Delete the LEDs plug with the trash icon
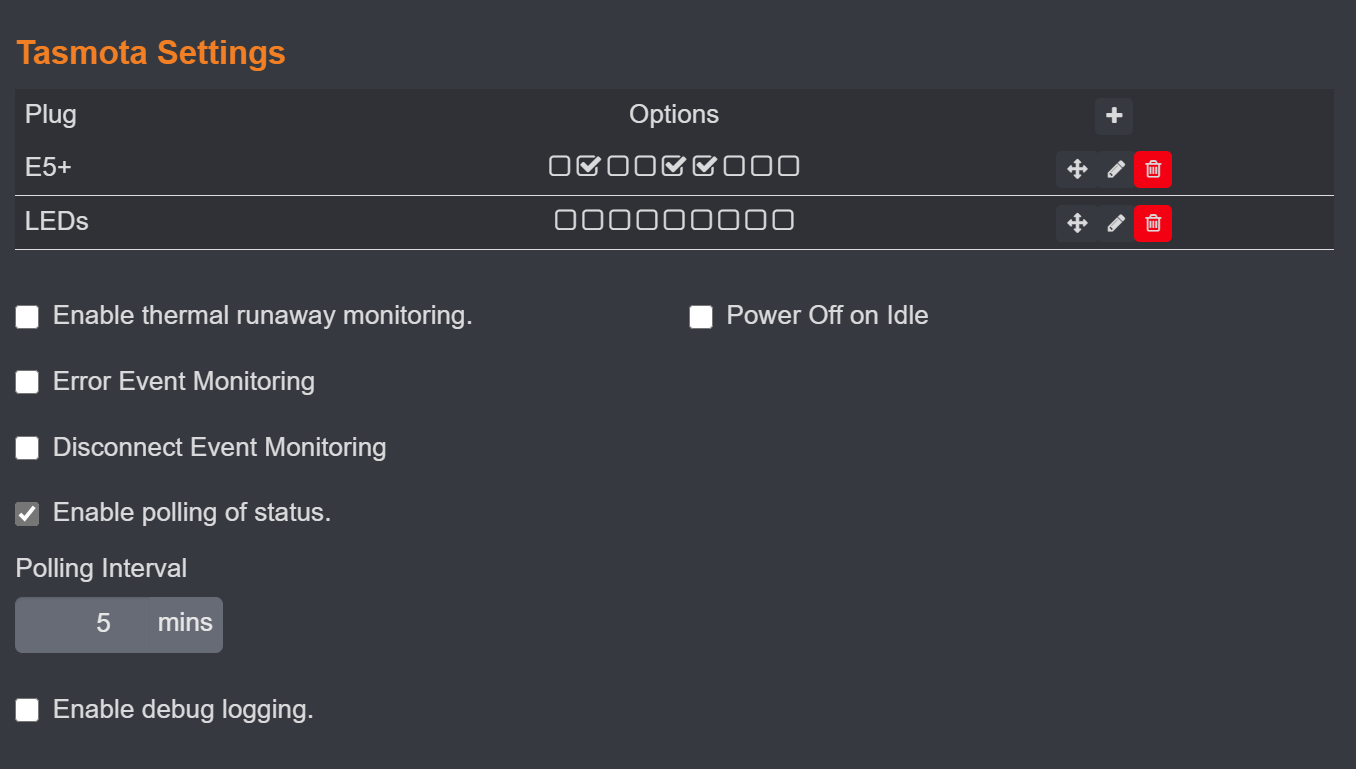1356x769 pixels. point(1152,223)
